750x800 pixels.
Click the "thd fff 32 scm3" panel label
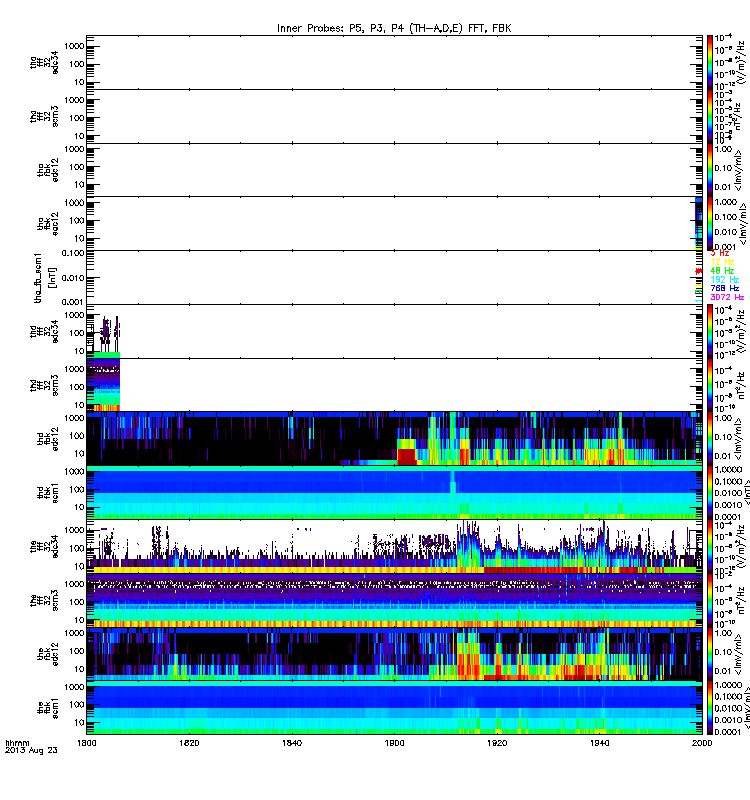pyautogui.click(x=44, y=385)
